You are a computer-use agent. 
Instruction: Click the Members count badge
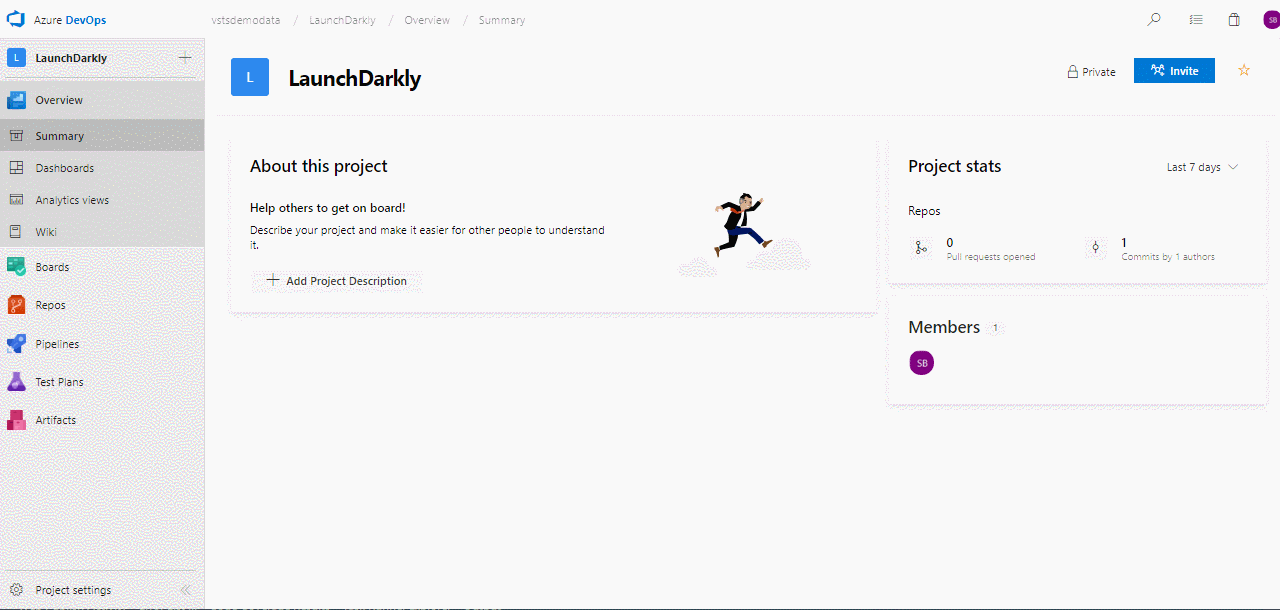[995, 328]
